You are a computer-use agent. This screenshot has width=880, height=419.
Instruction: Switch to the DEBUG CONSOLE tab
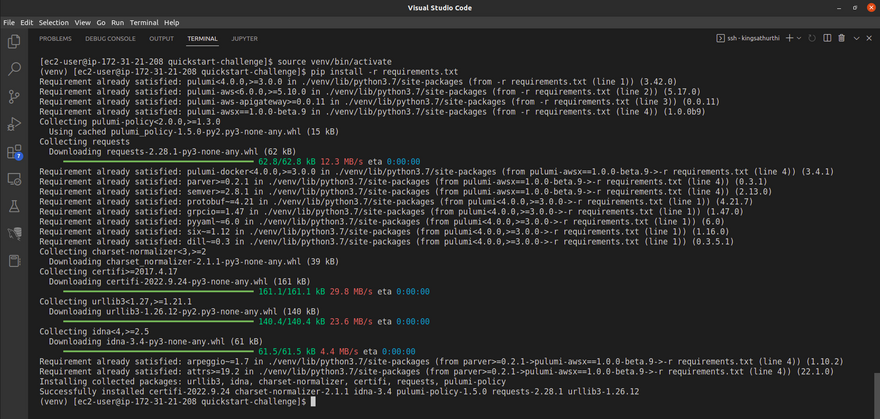coord(110,38)
